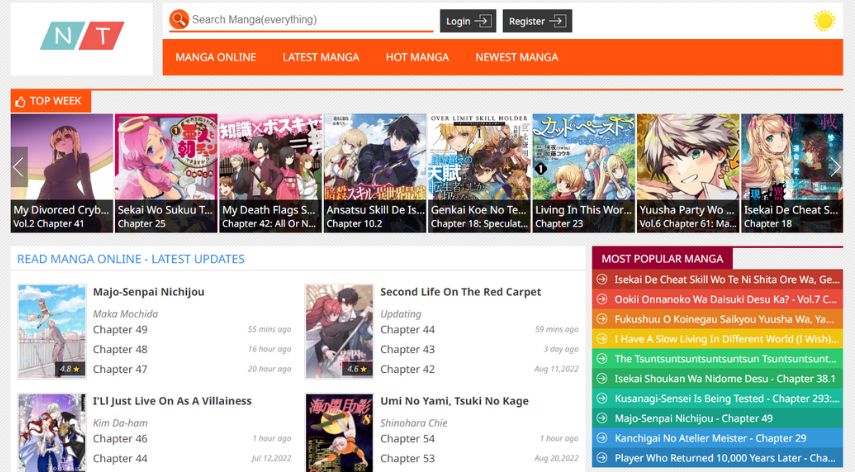Open Sekai Wo Sukuu T... carousel cover
This screenshot has height=472, width=855.
[x=166, y=173]
